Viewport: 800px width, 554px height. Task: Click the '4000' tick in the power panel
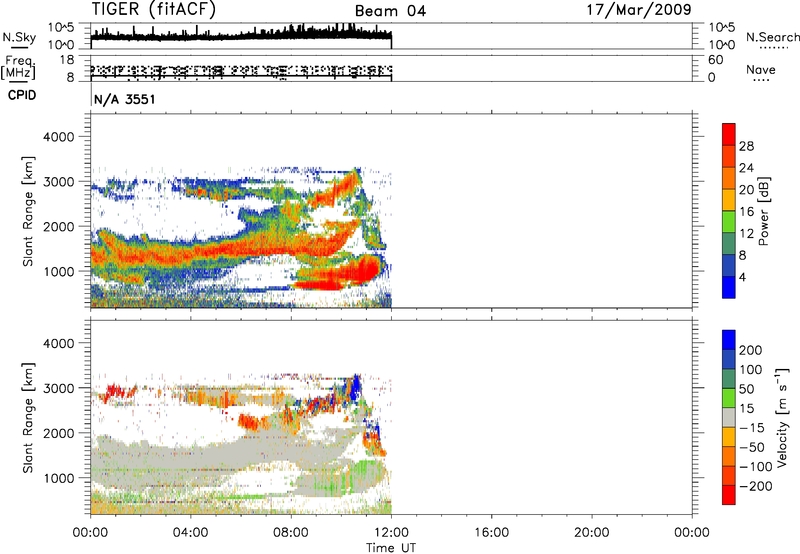point(58,137)
